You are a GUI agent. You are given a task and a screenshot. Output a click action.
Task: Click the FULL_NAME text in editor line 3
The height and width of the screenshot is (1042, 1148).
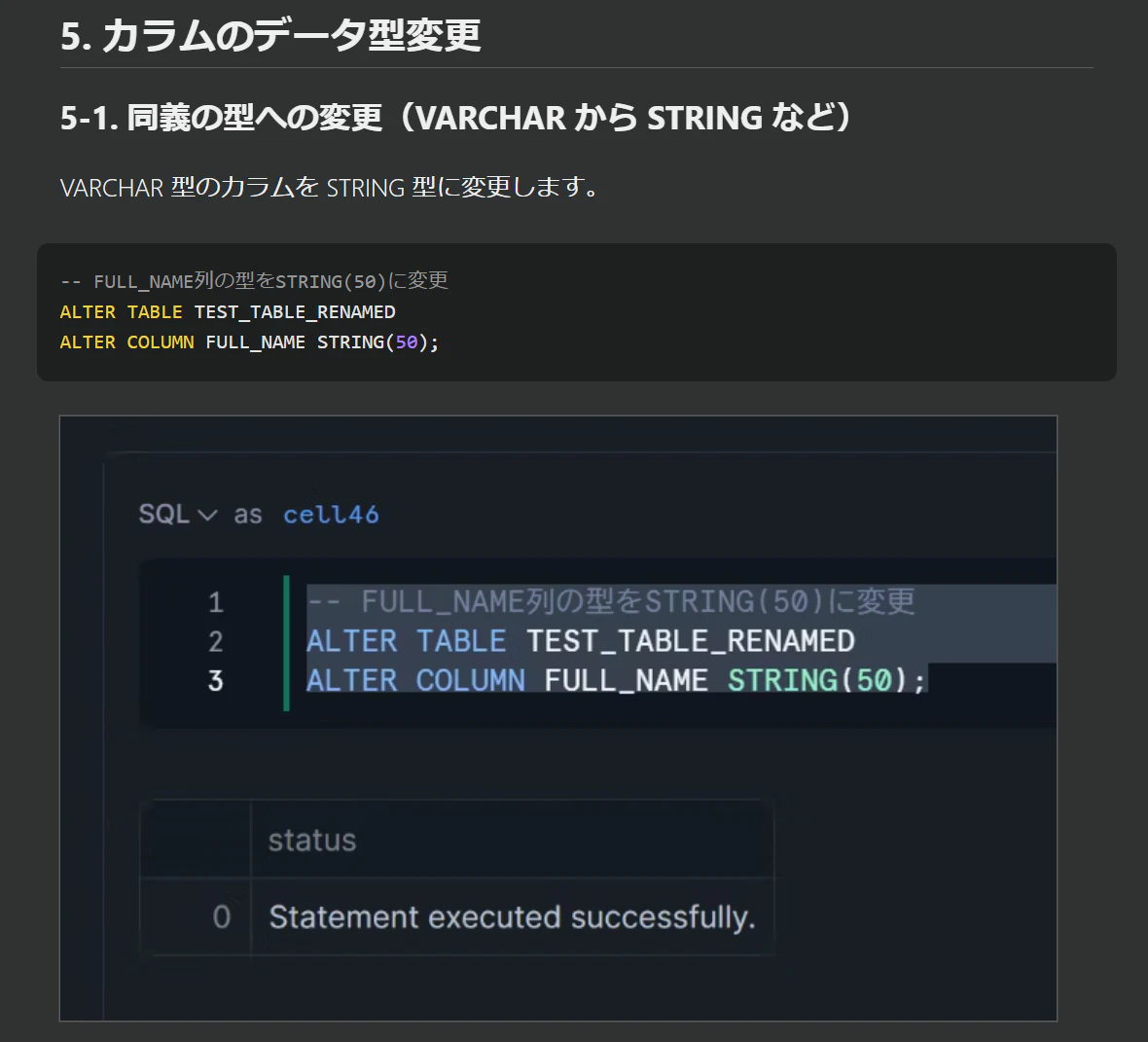(626, 680)
